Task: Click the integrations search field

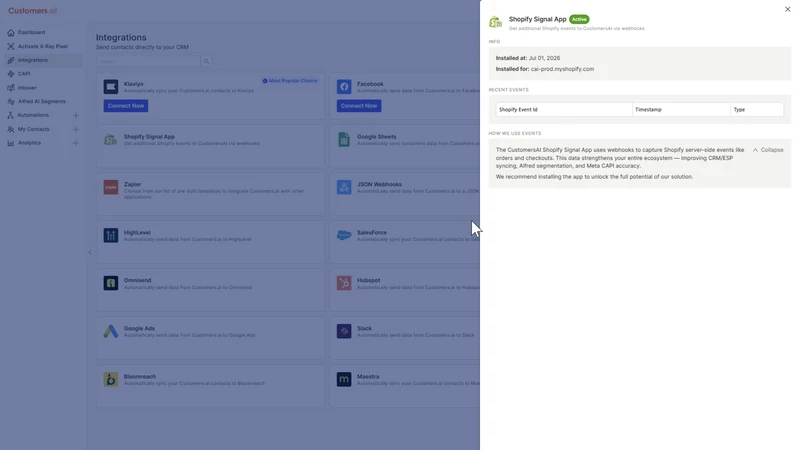Action: click(148, 61)
